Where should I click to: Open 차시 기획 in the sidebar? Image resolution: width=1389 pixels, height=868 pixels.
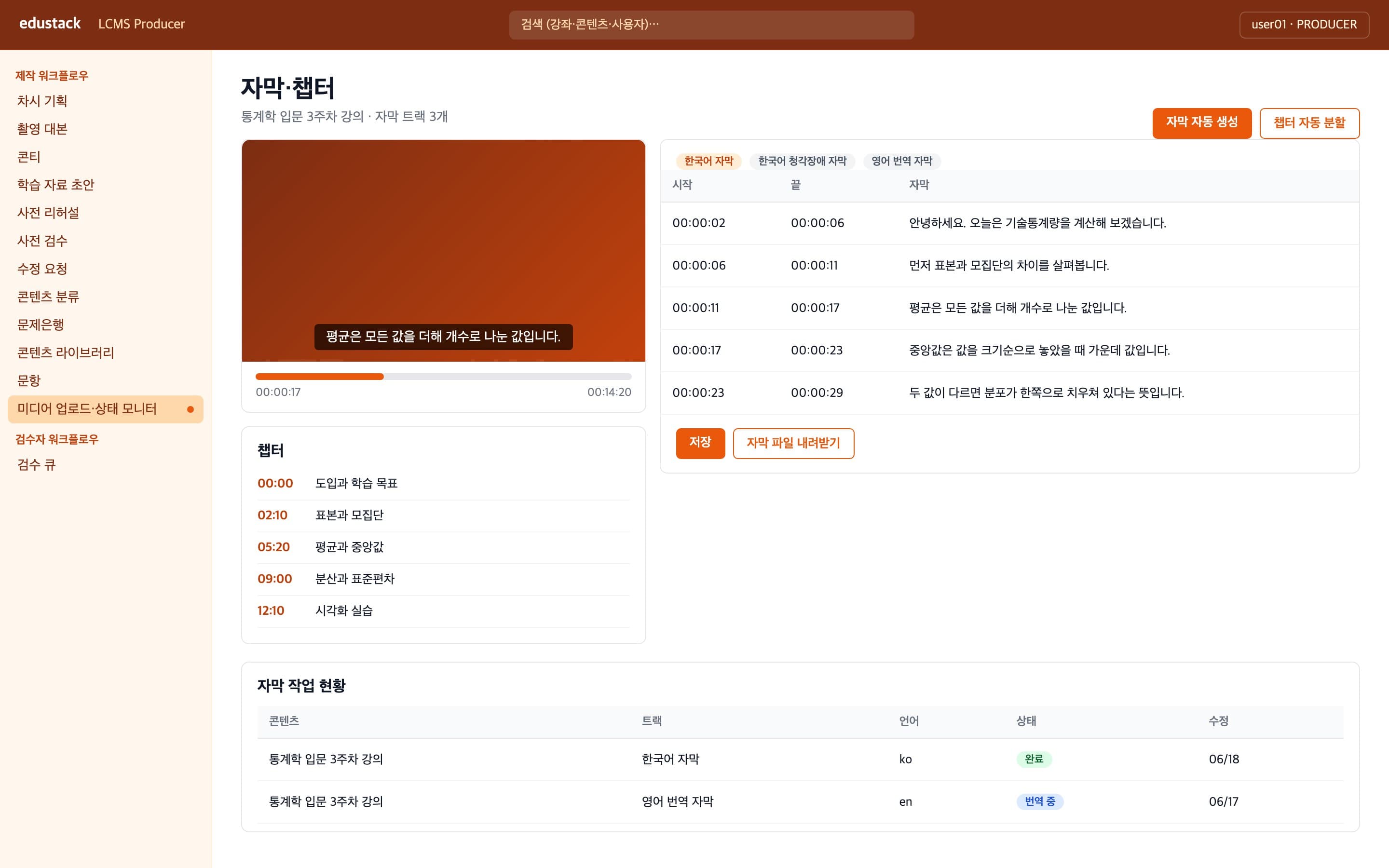[x=106, y=101]
